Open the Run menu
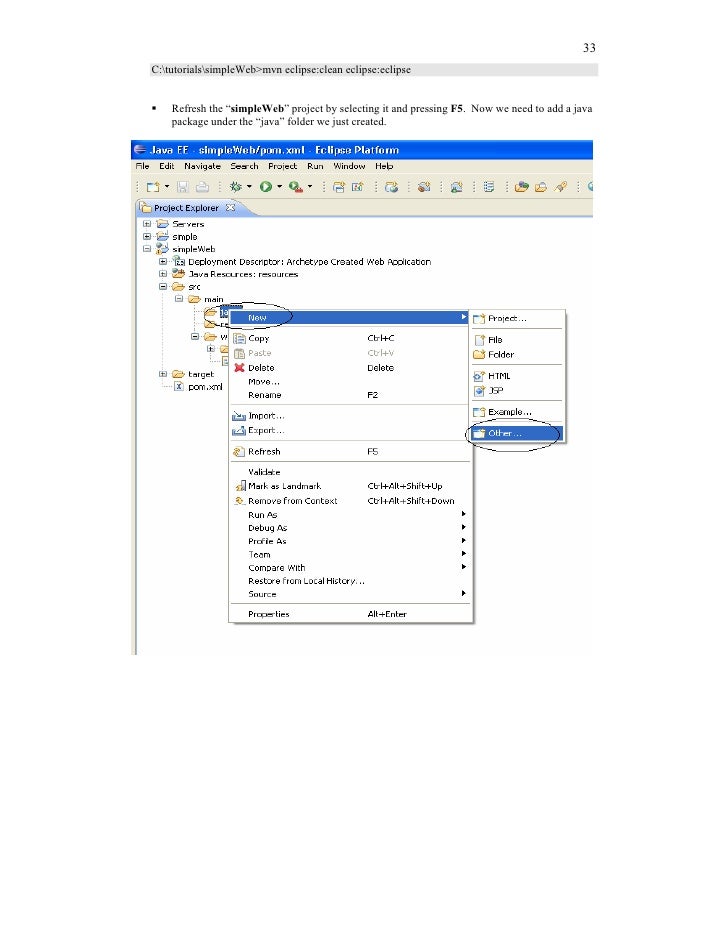Screen dimensions: 728x942 (x=315, y=166)
